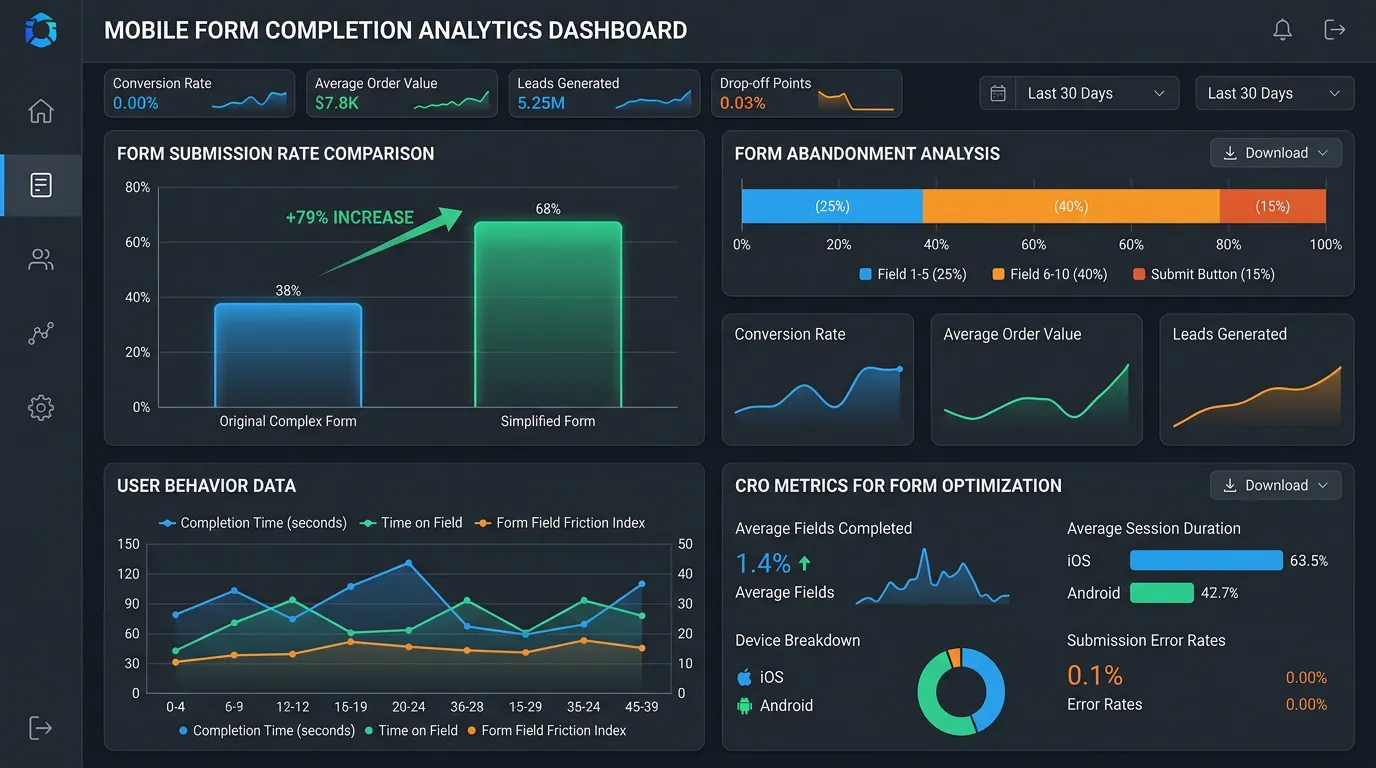Click the red (15%) abandonment bar segment
The image size is (1376, 768).
click(x=1273, y=206)
